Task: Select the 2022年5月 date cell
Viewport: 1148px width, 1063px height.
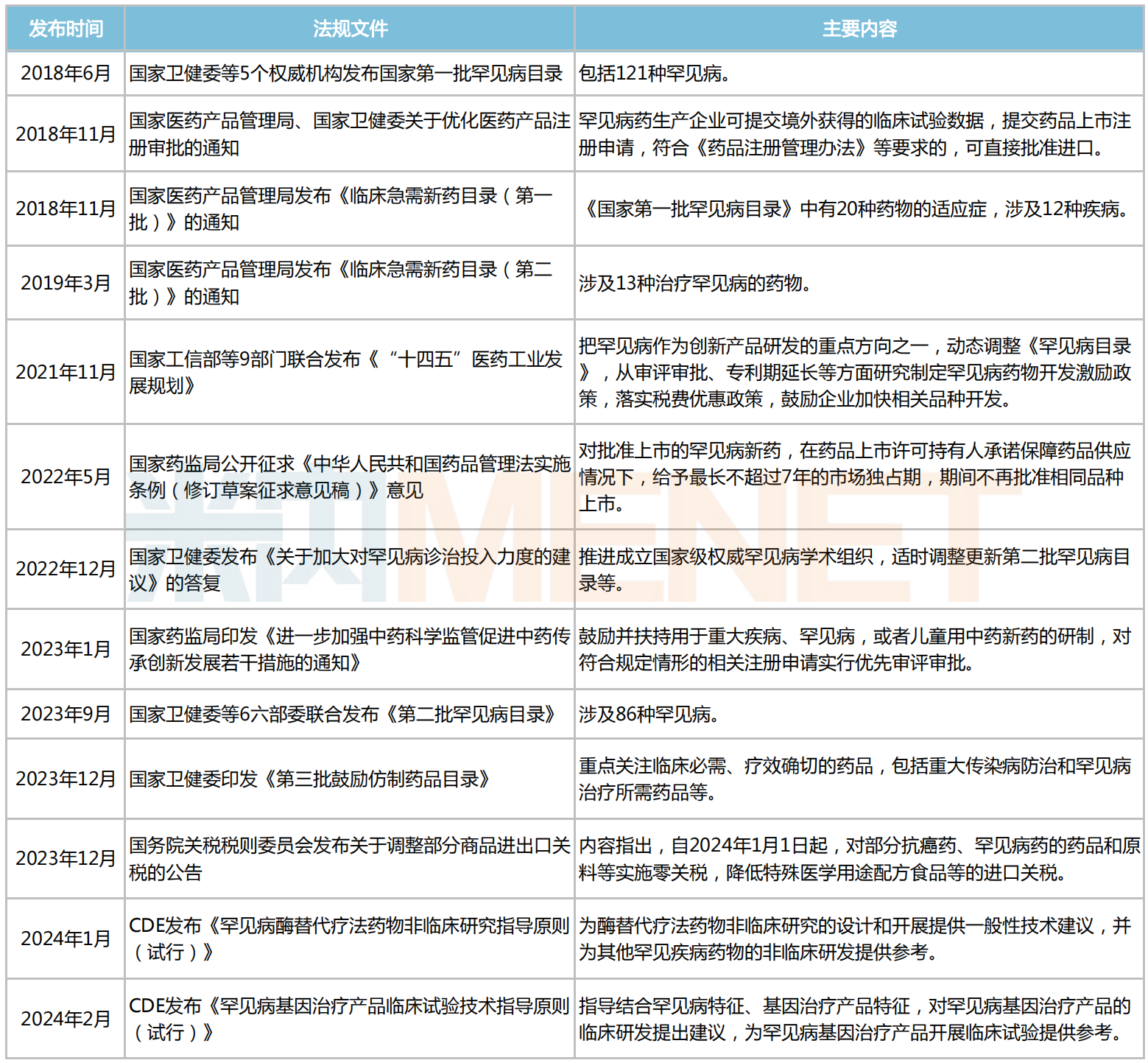Action: point(66,477)
